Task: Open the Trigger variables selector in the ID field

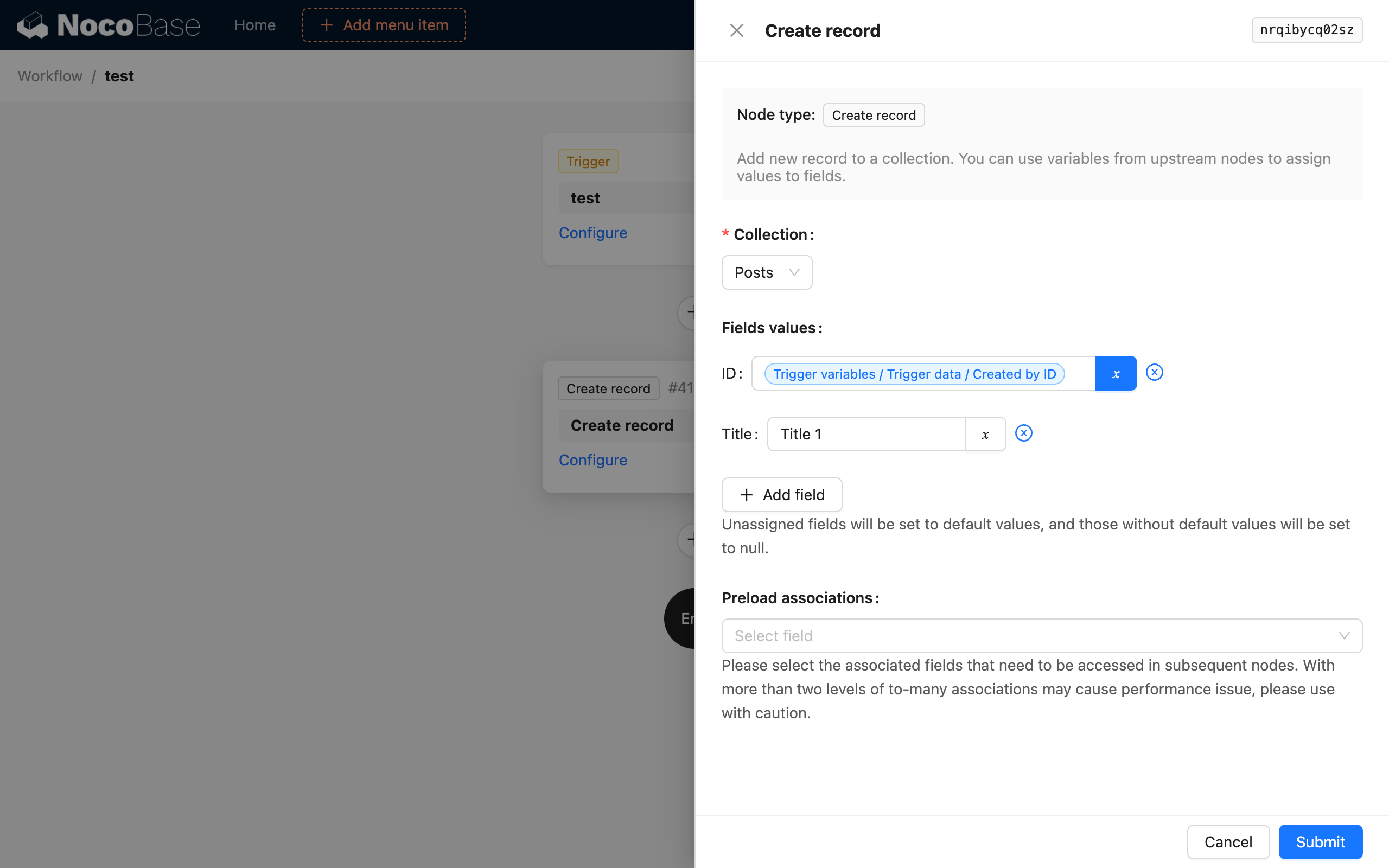Action: point(914,373)
